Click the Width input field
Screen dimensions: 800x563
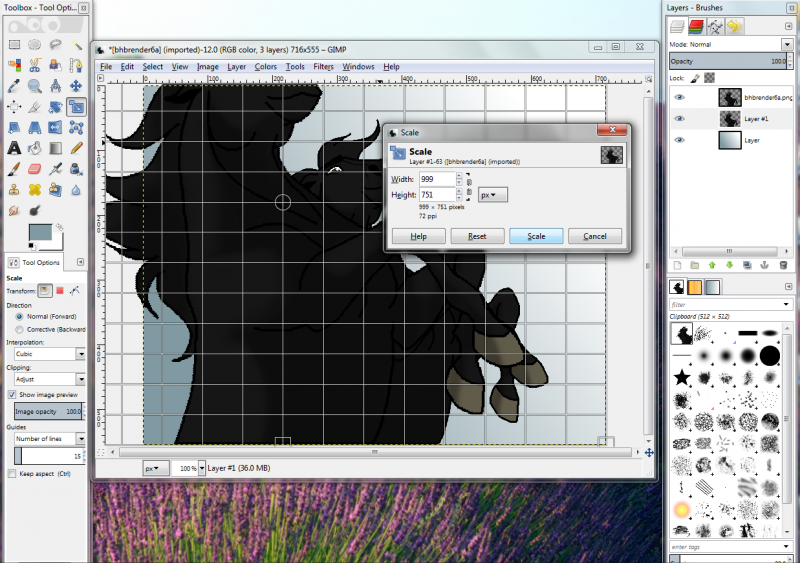[437, 179]
